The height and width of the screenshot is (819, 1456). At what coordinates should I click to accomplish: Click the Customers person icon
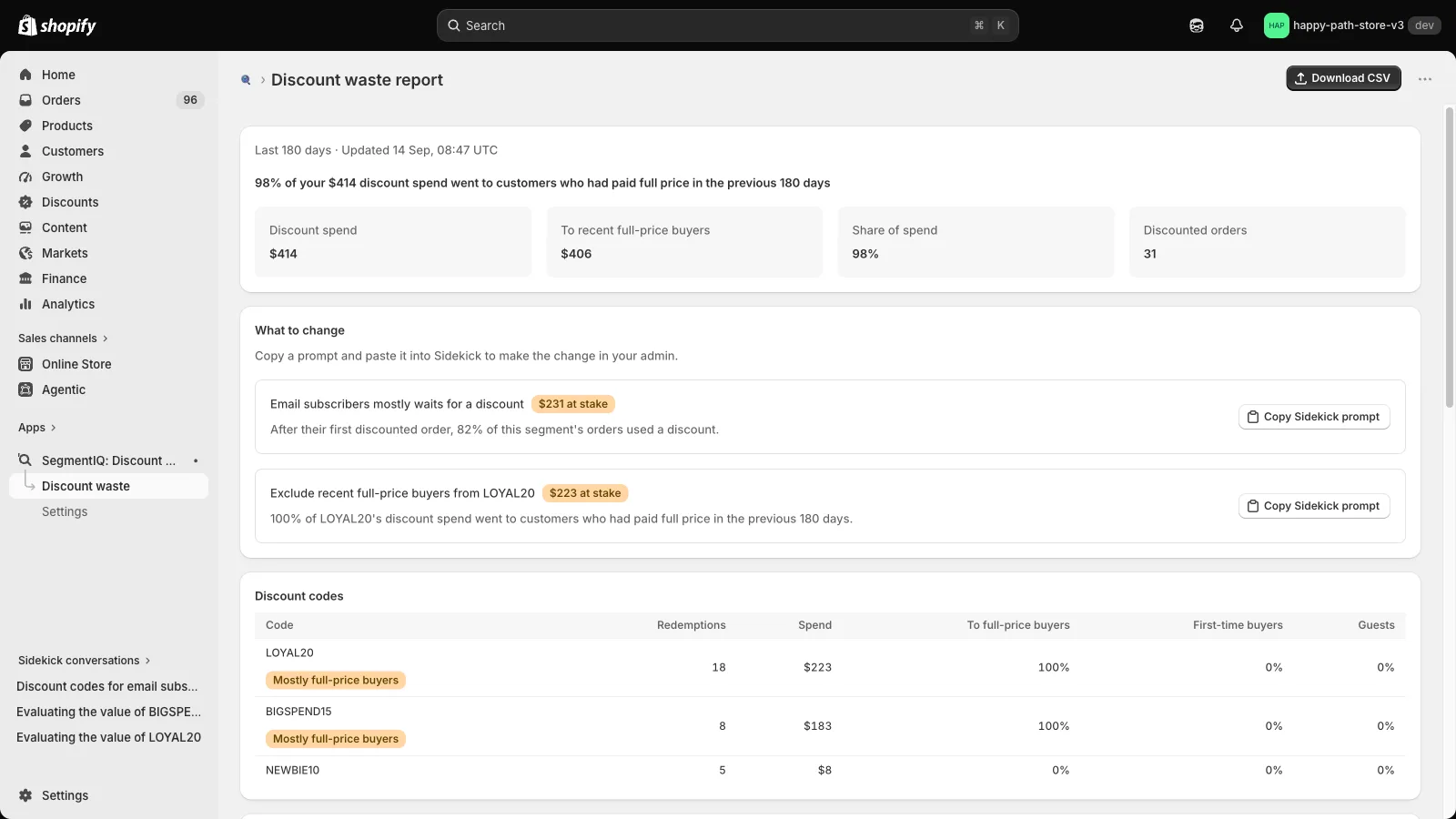click(25, 151)
